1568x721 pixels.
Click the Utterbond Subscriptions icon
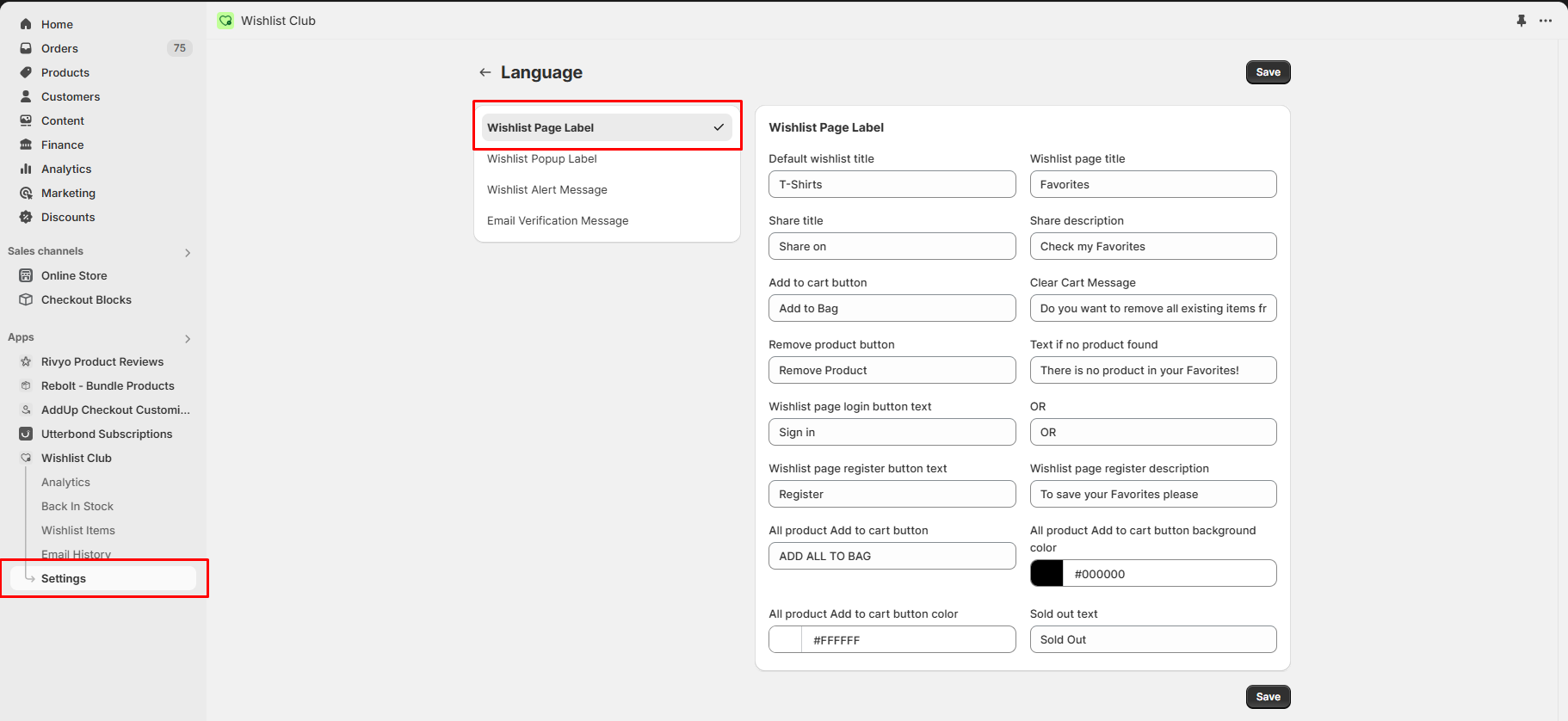26,434
